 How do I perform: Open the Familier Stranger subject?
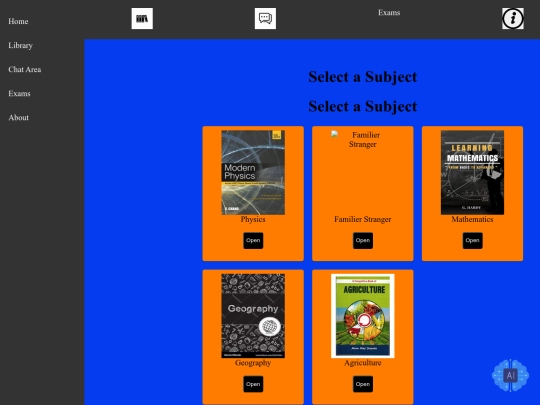(363, 240)
